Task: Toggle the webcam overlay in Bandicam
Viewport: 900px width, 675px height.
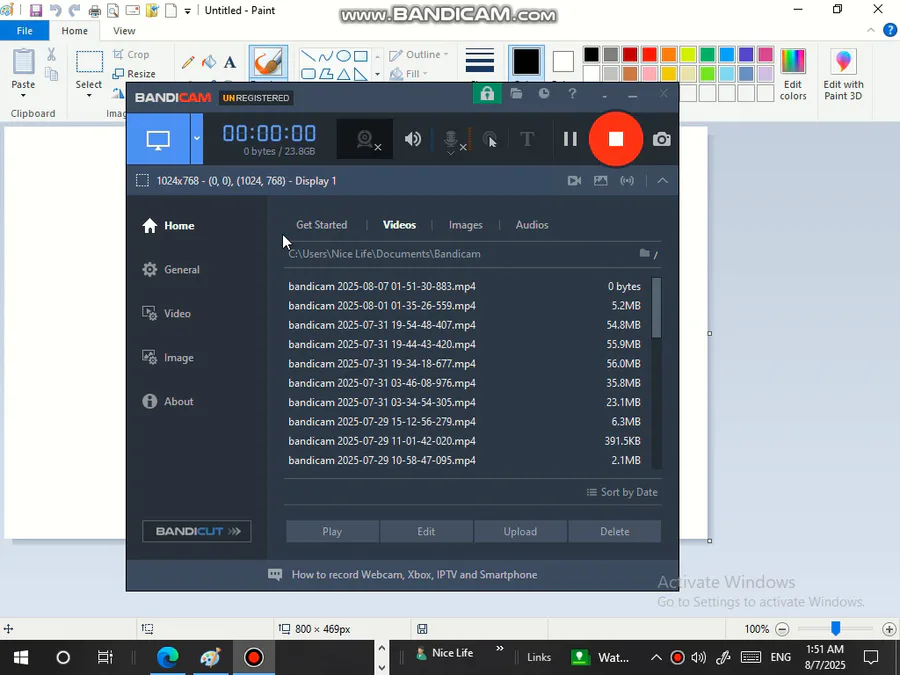Action: pos(365,139)
